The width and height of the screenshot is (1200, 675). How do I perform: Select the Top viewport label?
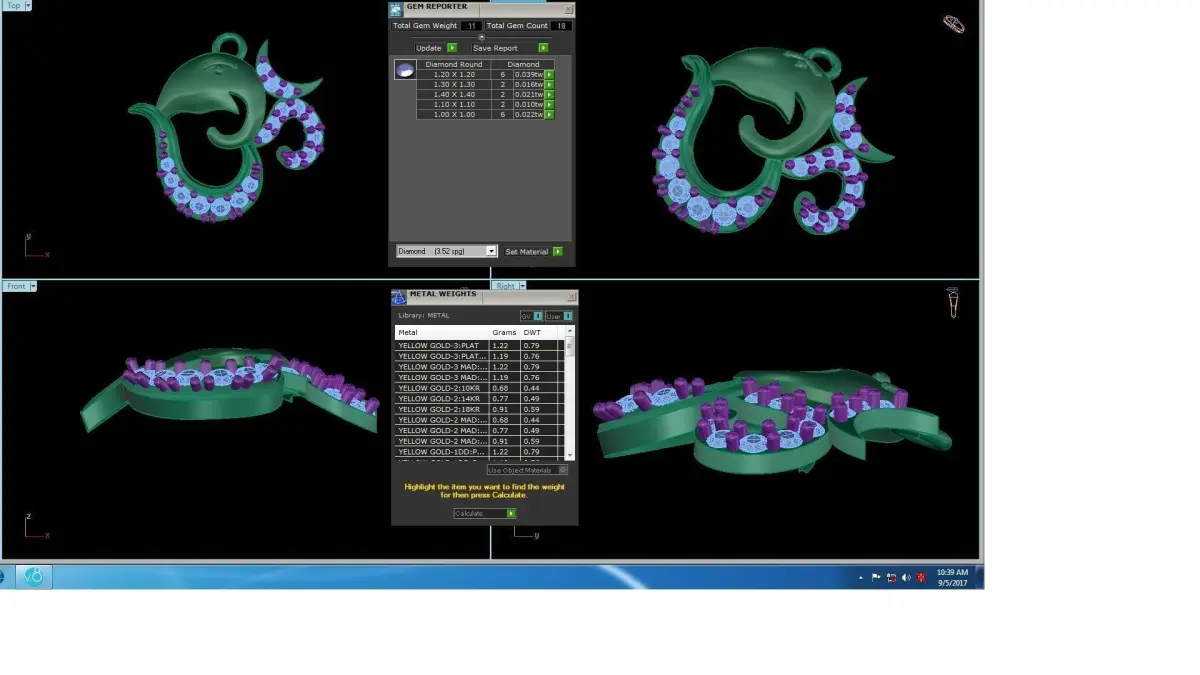pyautogui.click(x=13, y=5)
